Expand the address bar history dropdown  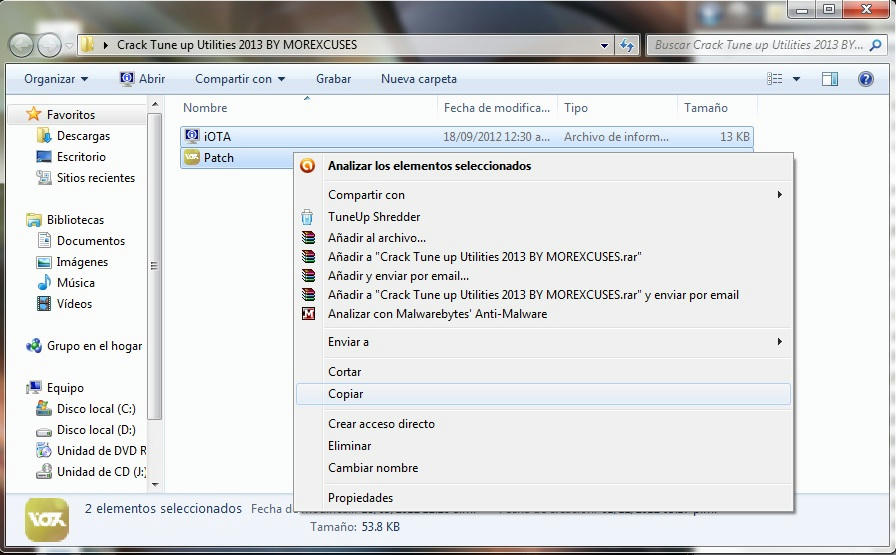coord(604,45)
